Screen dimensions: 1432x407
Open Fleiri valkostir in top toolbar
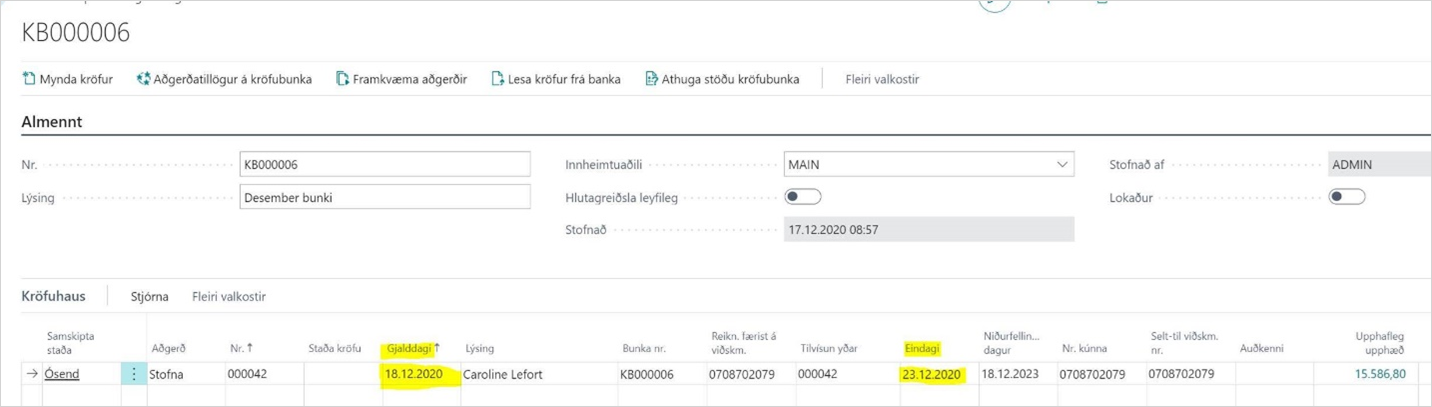(881, 79)
